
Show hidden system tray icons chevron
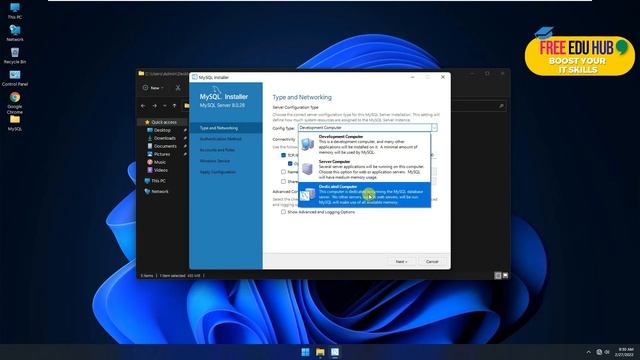[x=588, y=352]
